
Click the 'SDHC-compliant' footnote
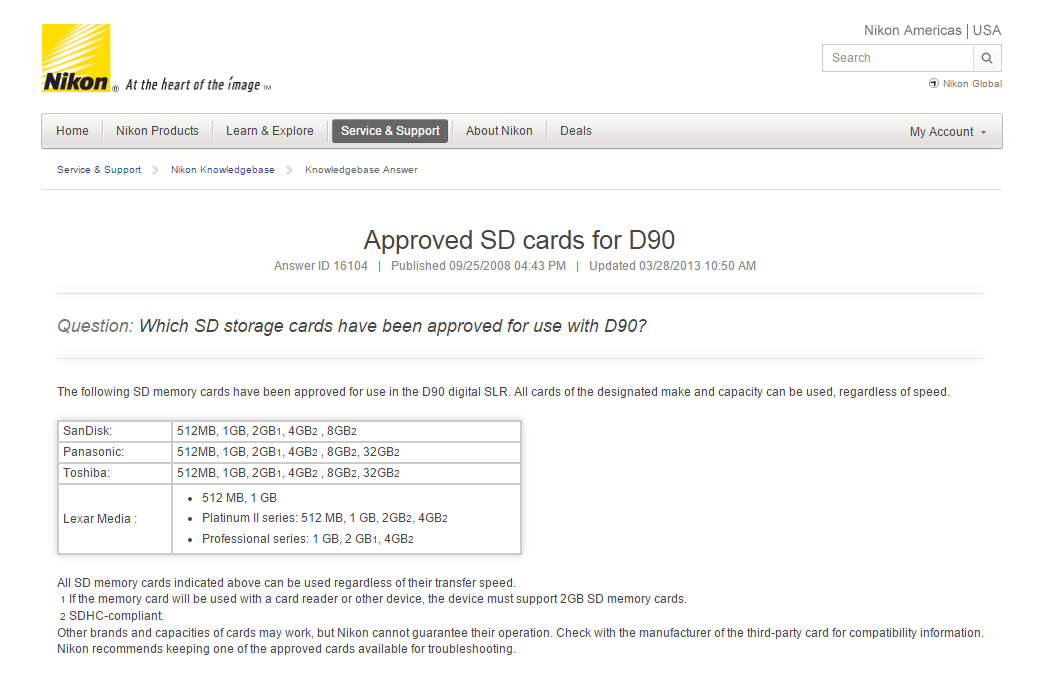pos(111,616)
